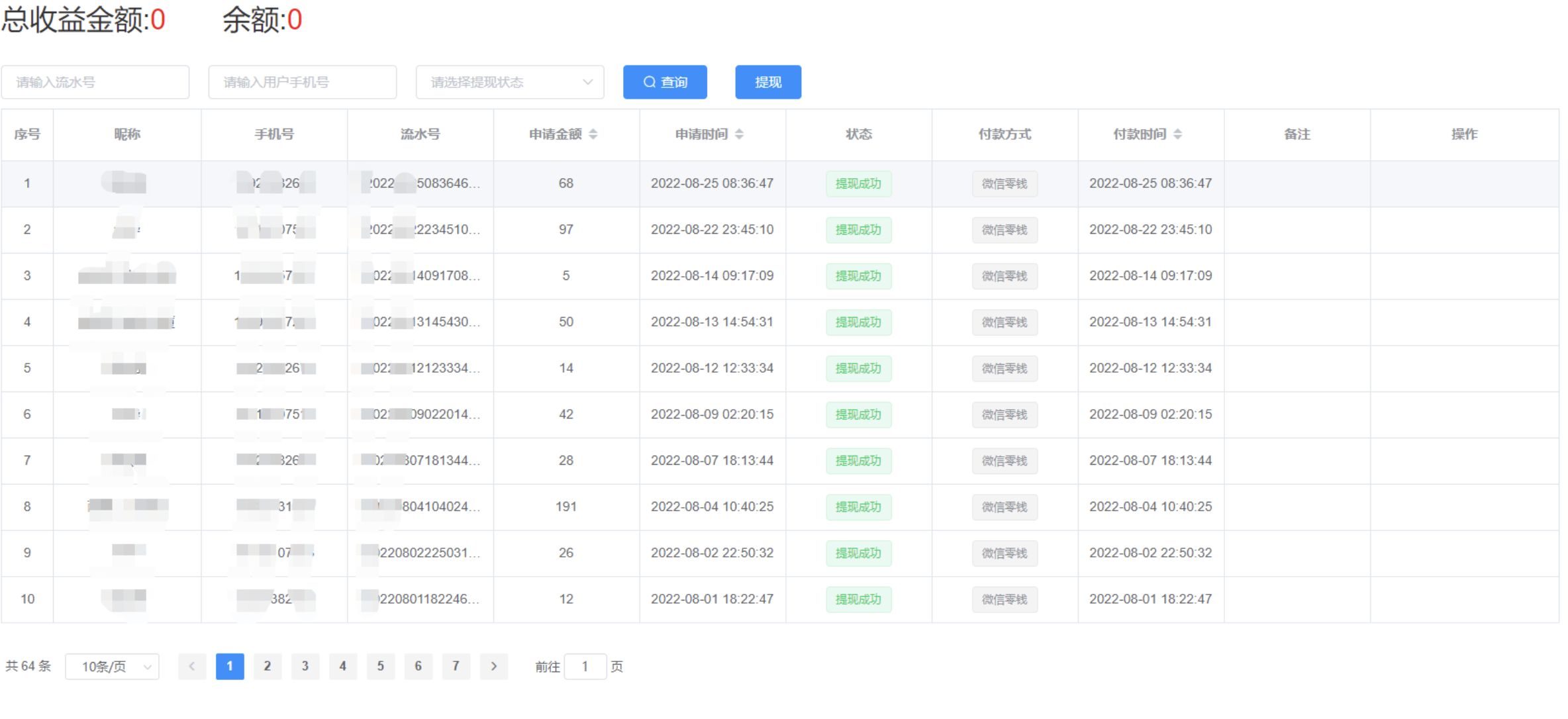Click the 序号 column header
Image resolution: width=1568 pixels, height=719 pixels.
click(27, 134)
